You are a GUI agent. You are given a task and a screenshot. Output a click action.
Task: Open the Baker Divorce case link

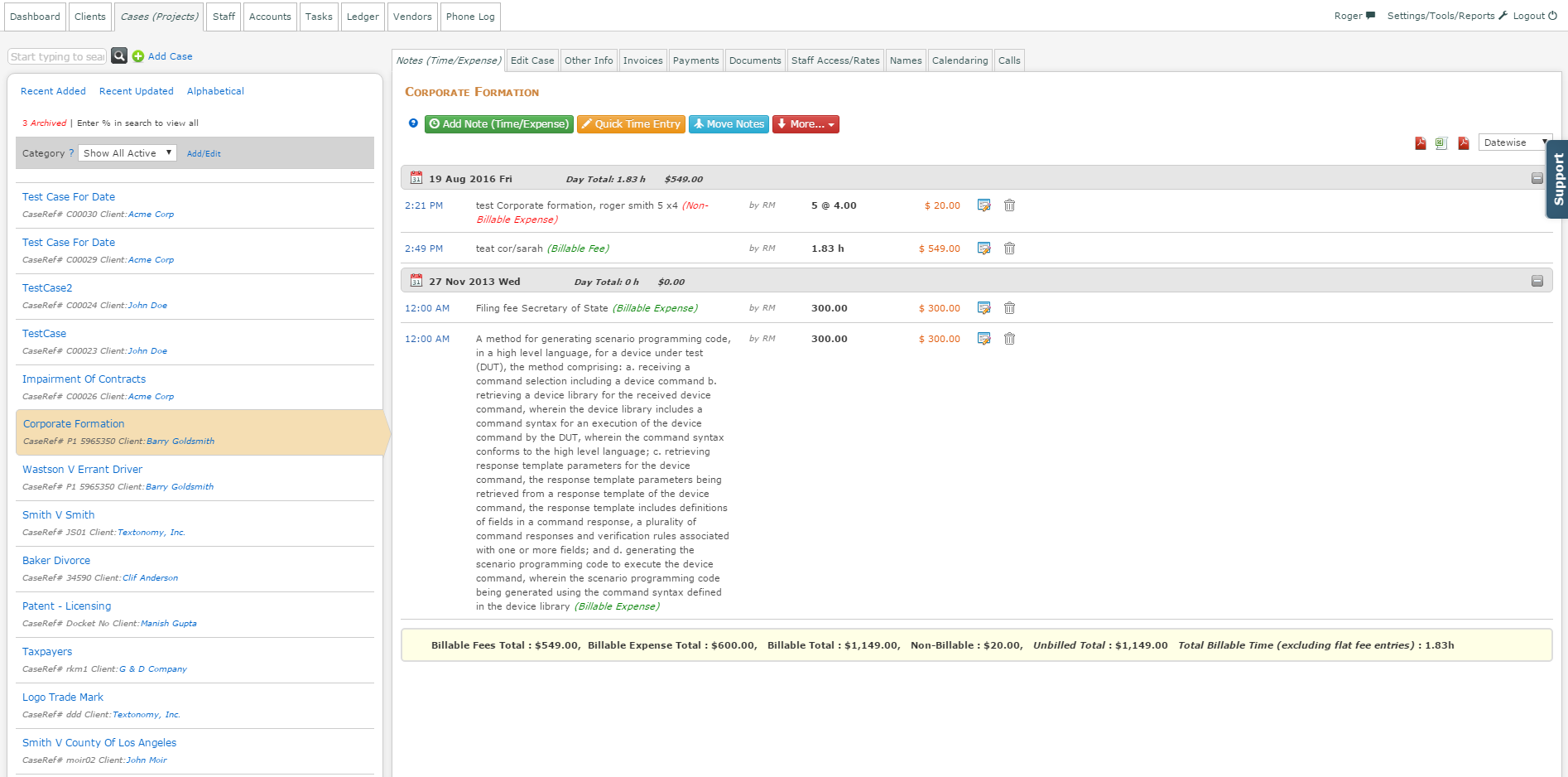[x=56, y=561]
